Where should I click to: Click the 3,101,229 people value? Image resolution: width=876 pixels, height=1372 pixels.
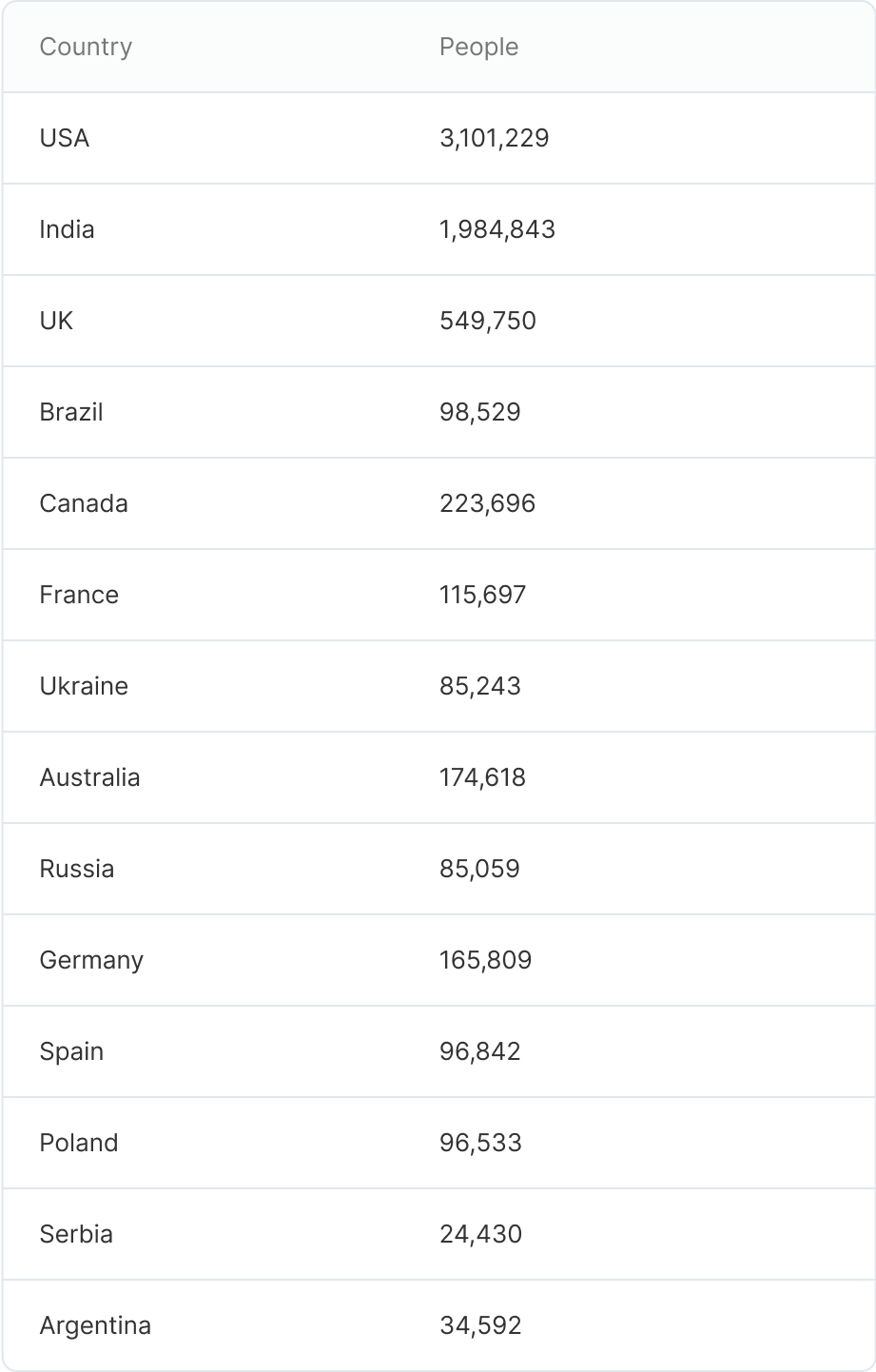pyautogui.click(x=494, y=138)
